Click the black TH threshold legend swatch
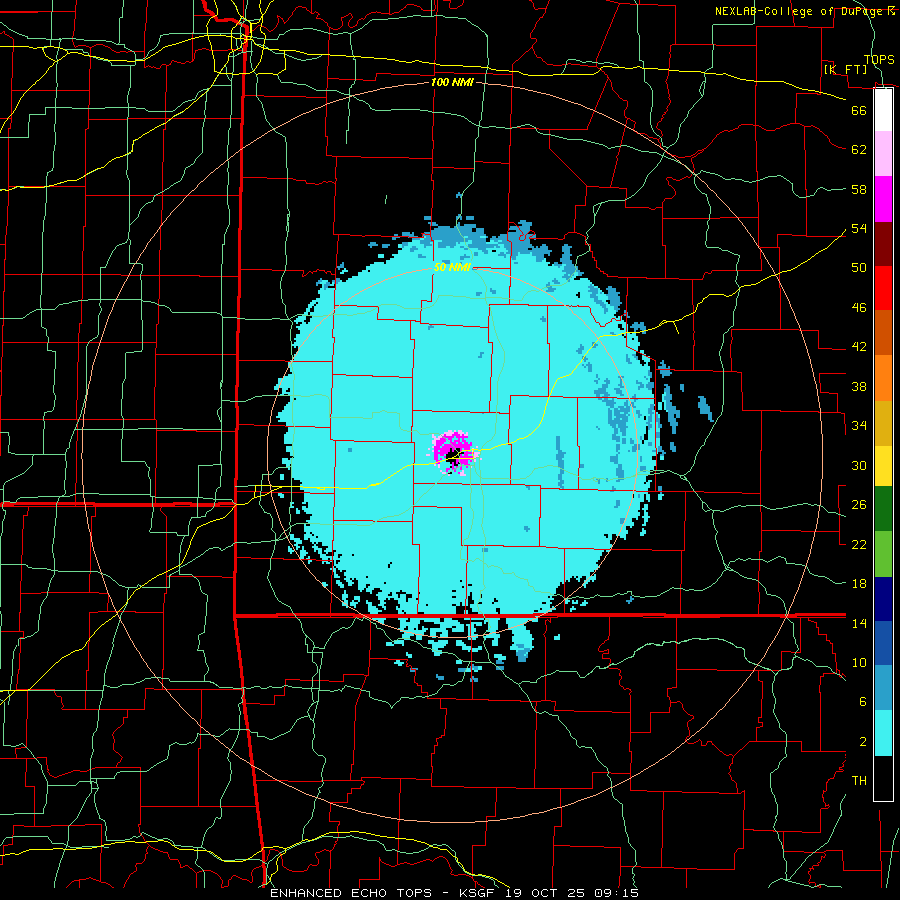900x900 pixels. point(883,778)
